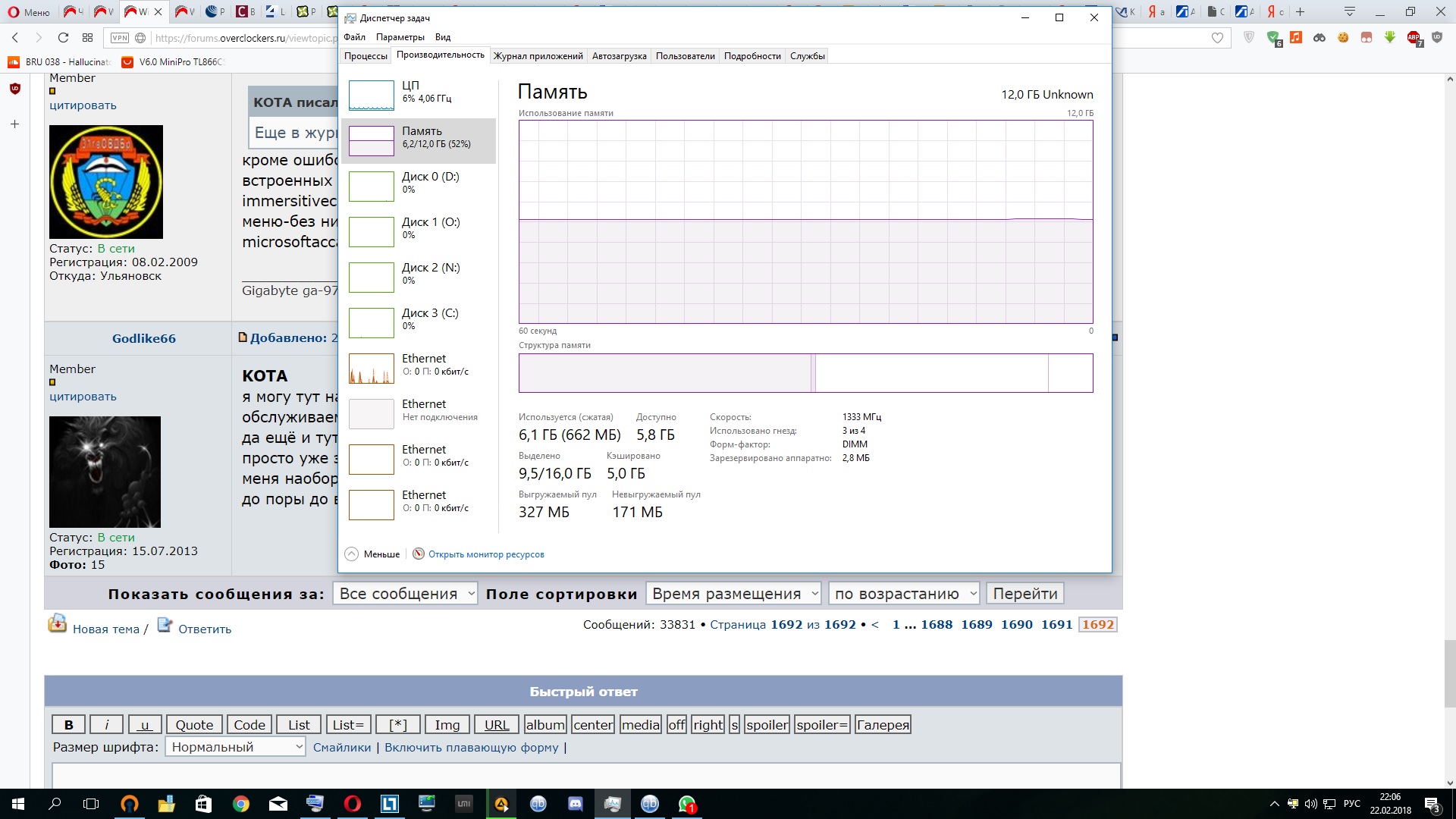Viewport: 1456px width, 819px height.
Task: Open the Нормальный font size dropdown
Action: click(235, 747)
